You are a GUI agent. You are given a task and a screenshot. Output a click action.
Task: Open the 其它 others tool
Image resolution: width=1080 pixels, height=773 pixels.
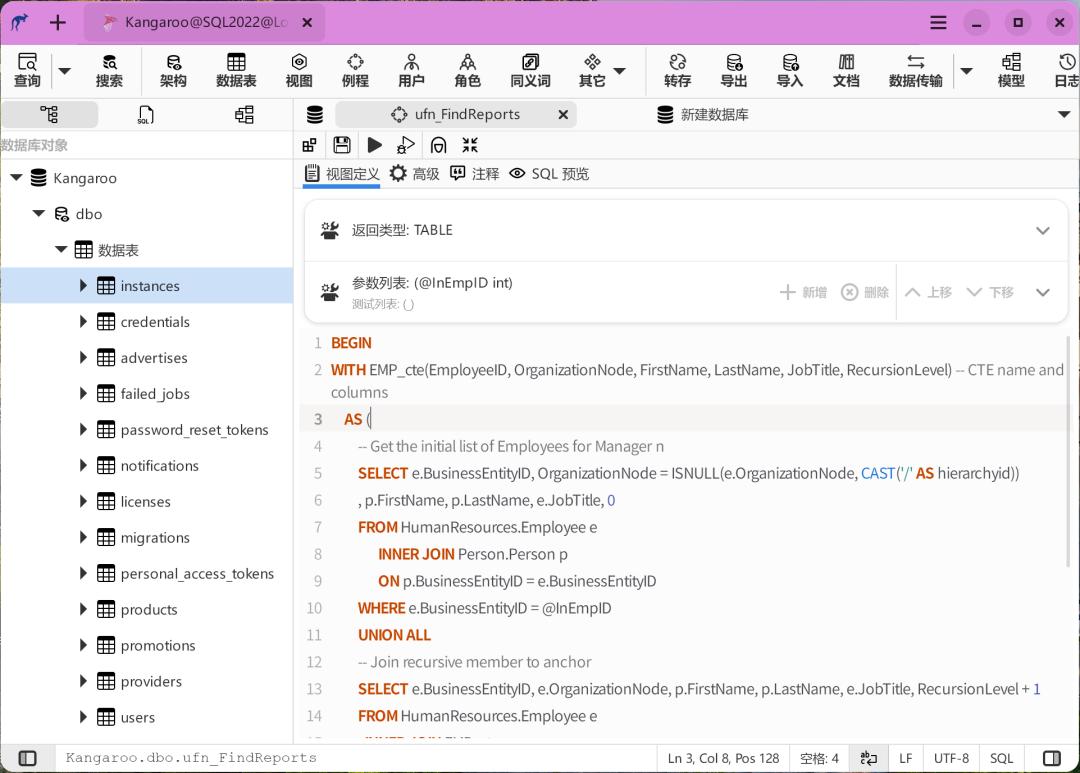(592, 70)
